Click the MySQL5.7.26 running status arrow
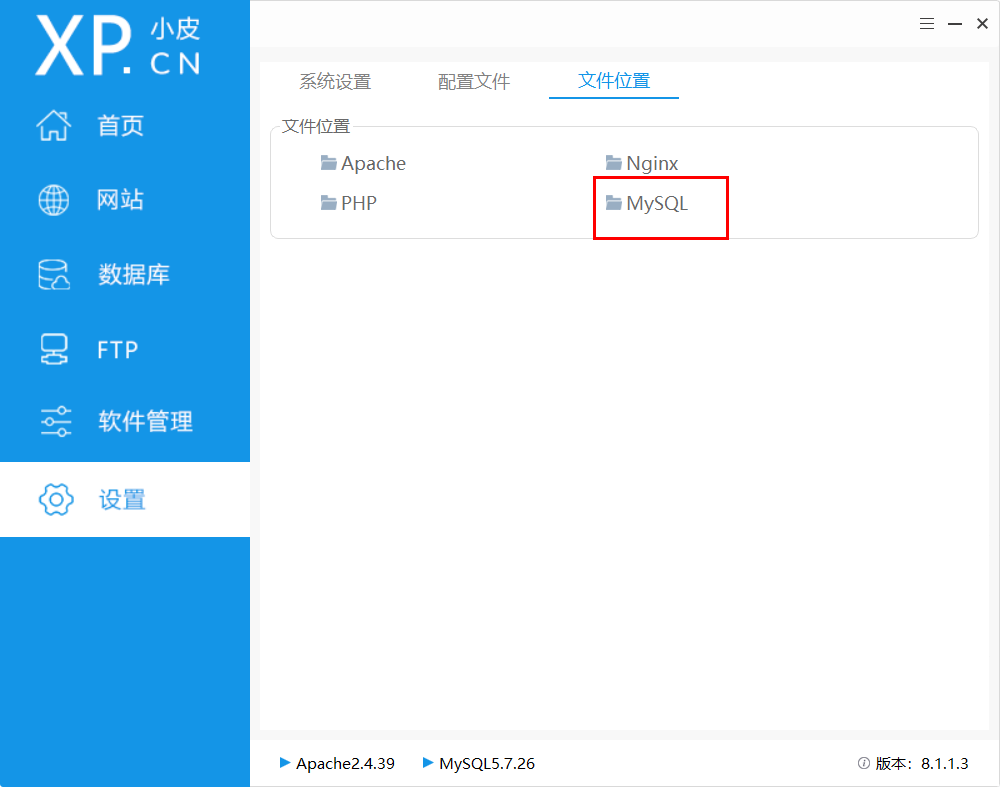 pos(428,763)
